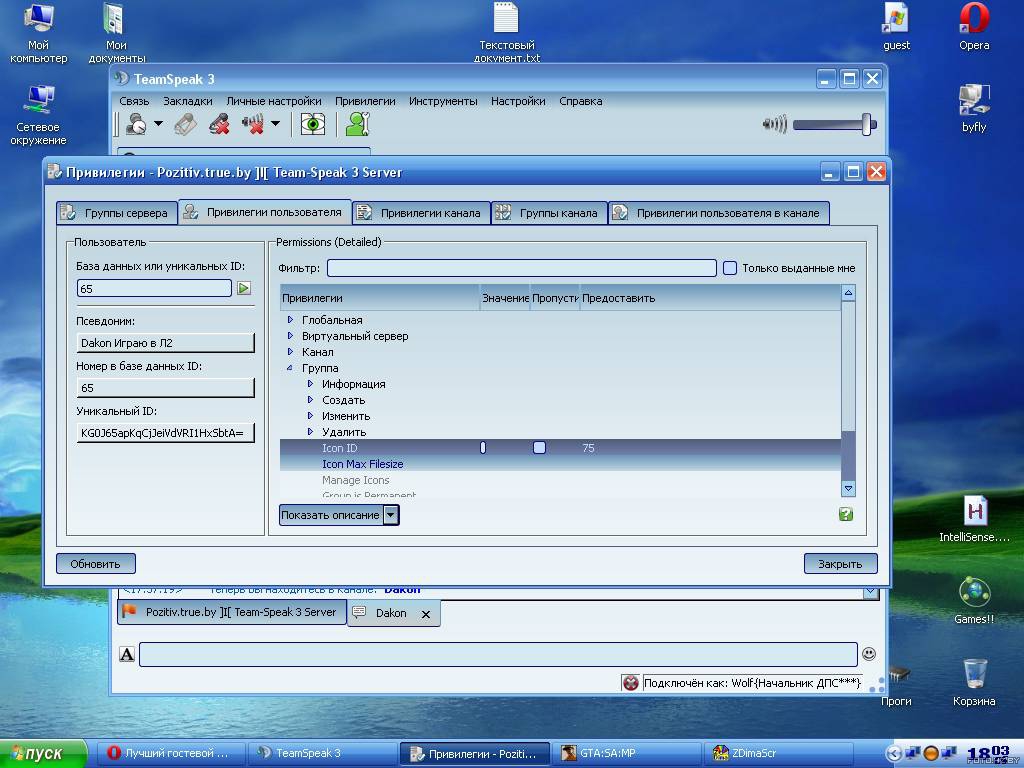Open the Инструменты menu

point(443,101)
